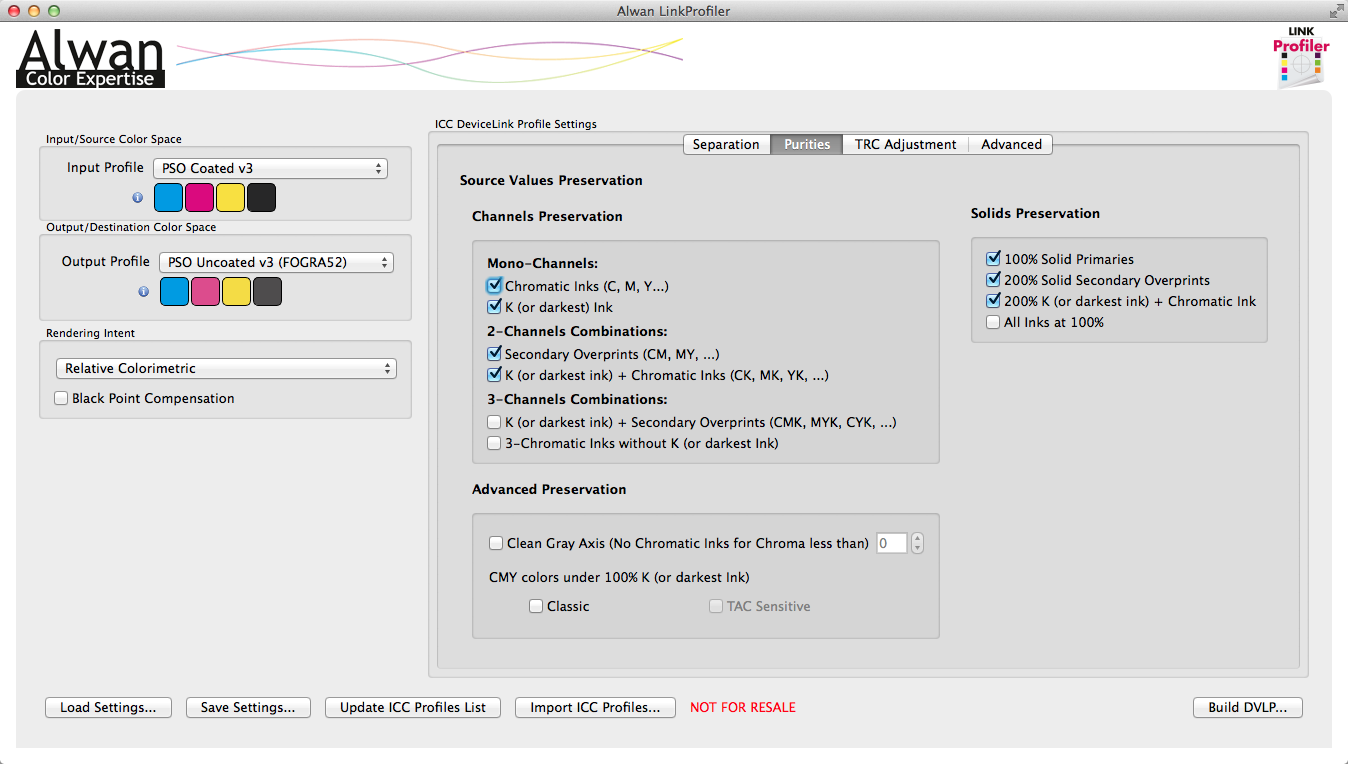
Task: Enable Black Point Compensation
Action: [61, 398]
